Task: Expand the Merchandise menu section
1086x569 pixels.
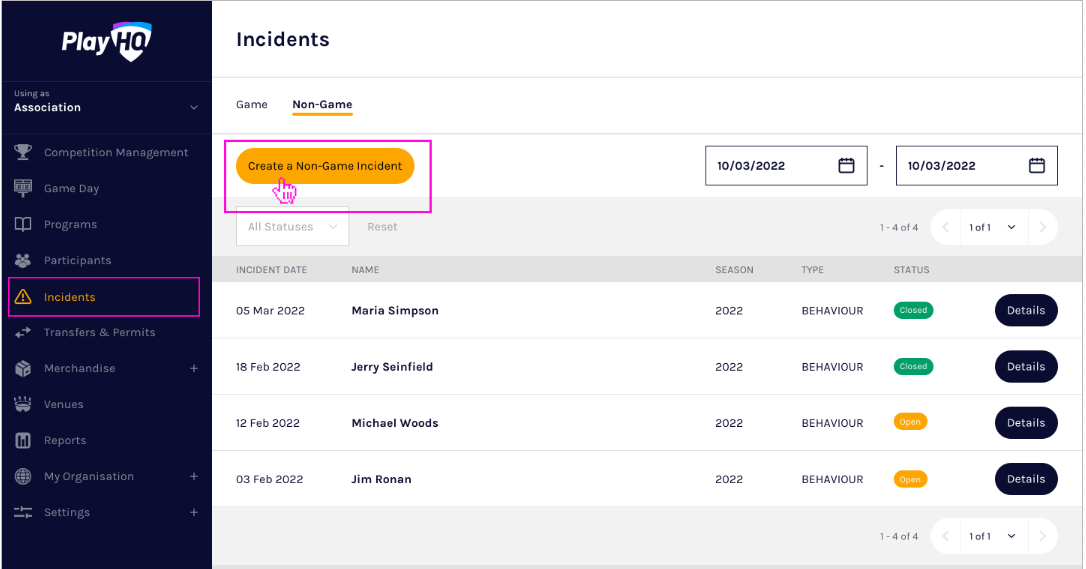Action: (194, 368)
